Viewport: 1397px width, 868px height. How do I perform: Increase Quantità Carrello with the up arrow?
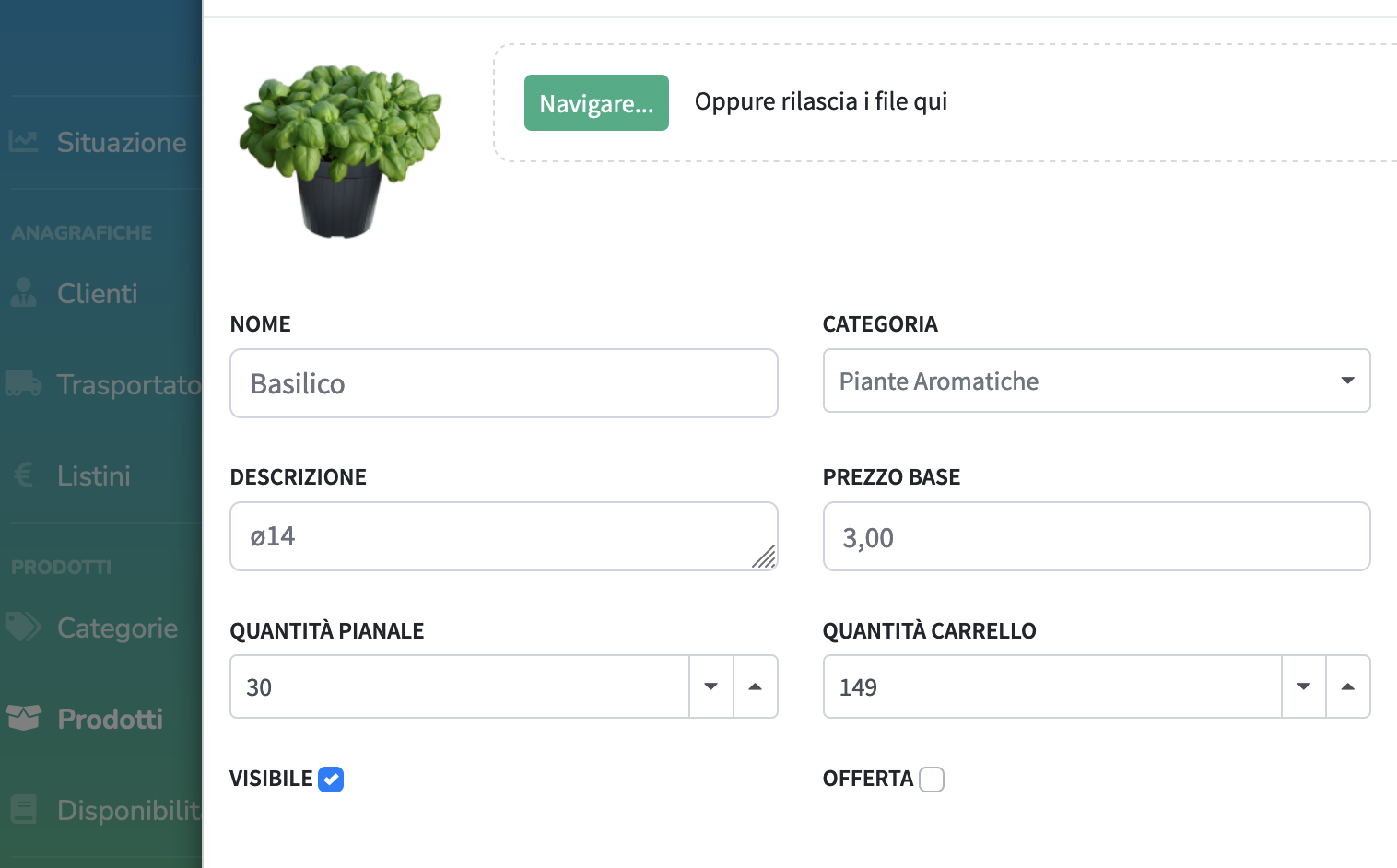click(1348, 686)
